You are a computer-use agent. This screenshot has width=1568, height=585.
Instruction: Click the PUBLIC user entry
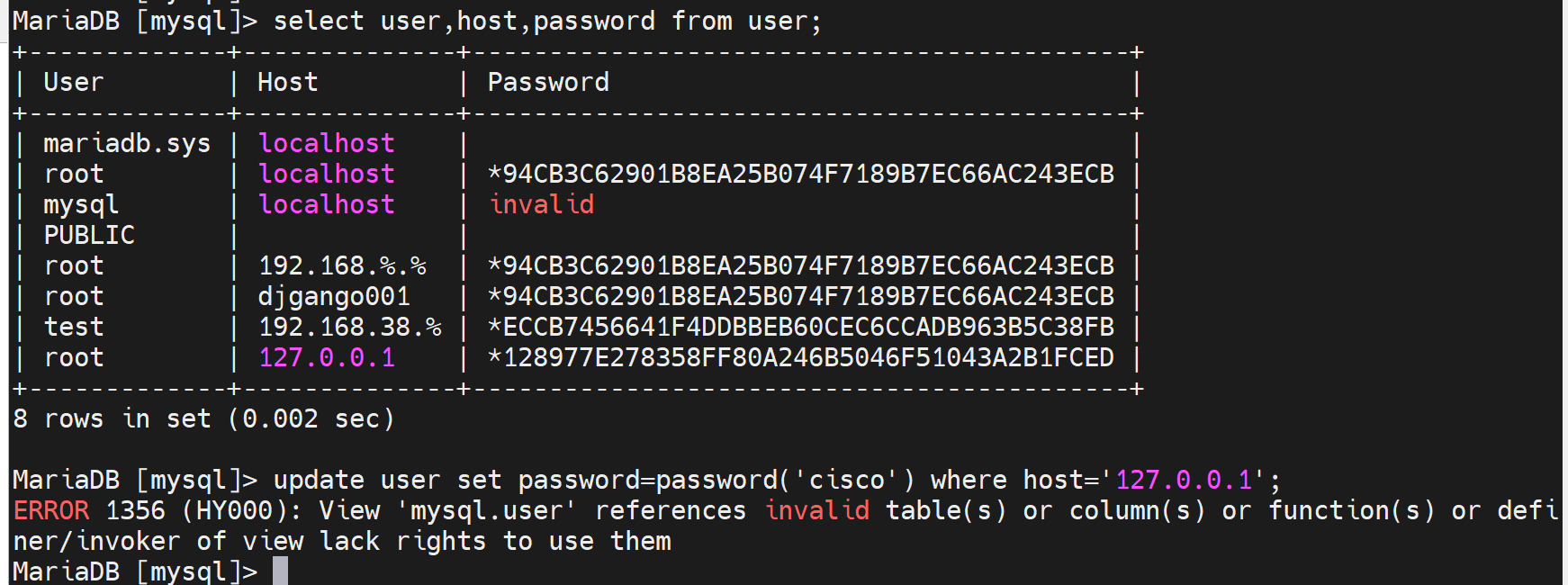tap(89, 236)
